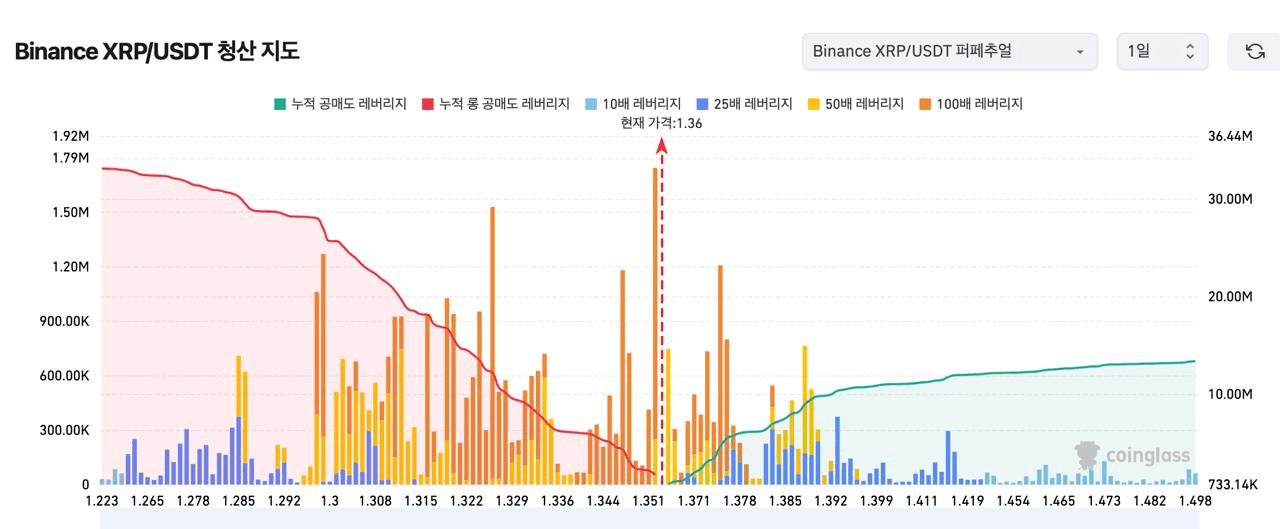The width and height of the screenshot is (1280, 529).
Task: Click the 20.00M right axis label
Action: 1230,297
